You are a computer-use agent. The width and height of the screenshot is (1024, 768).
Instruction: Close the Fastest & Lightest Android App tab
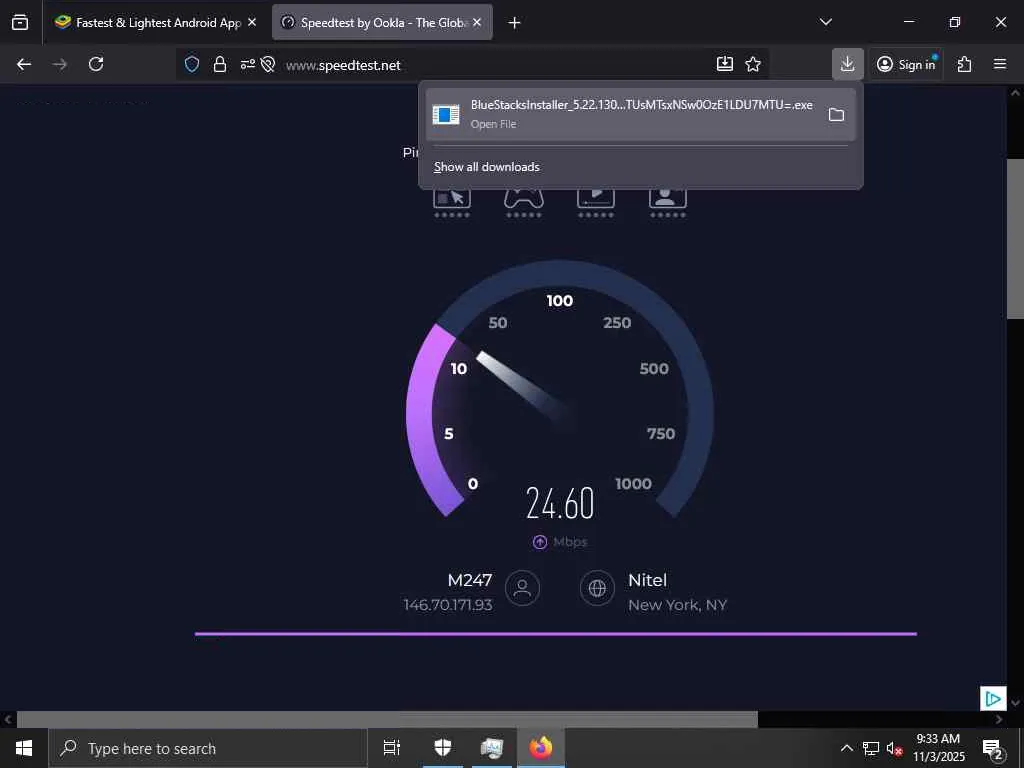point(252,22)
